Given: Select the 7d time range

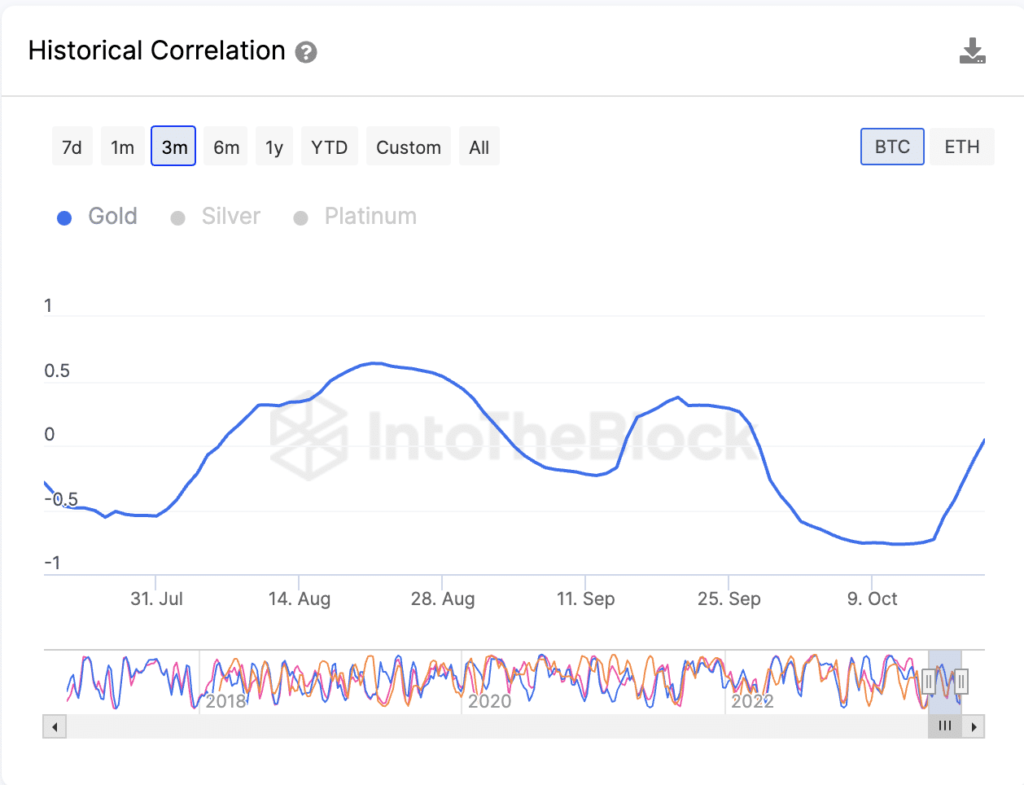Looking at the screenshot, I should pyautogui.click(x=72, y=147).
